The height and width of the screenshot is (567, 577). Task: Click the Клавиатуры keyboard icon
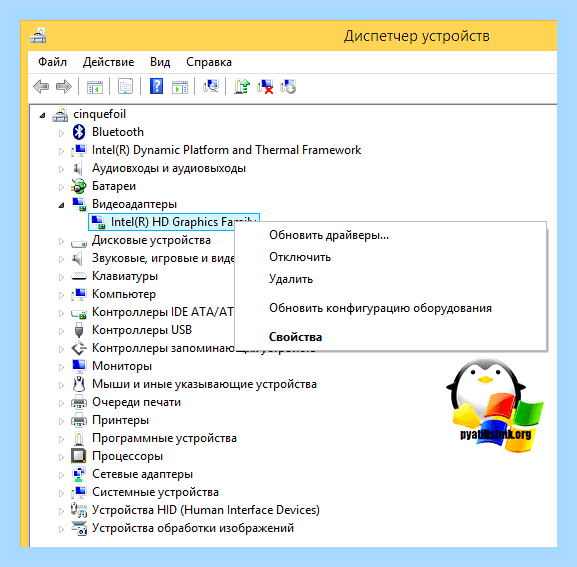click(78, 276)
